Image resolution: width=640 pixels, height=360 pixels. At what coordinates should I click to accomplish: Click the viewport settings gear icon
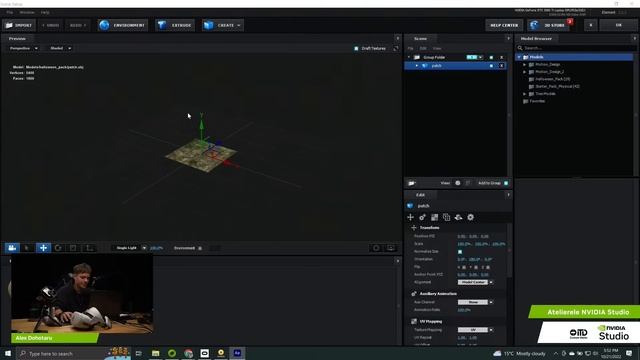click(x=376, y=248)
